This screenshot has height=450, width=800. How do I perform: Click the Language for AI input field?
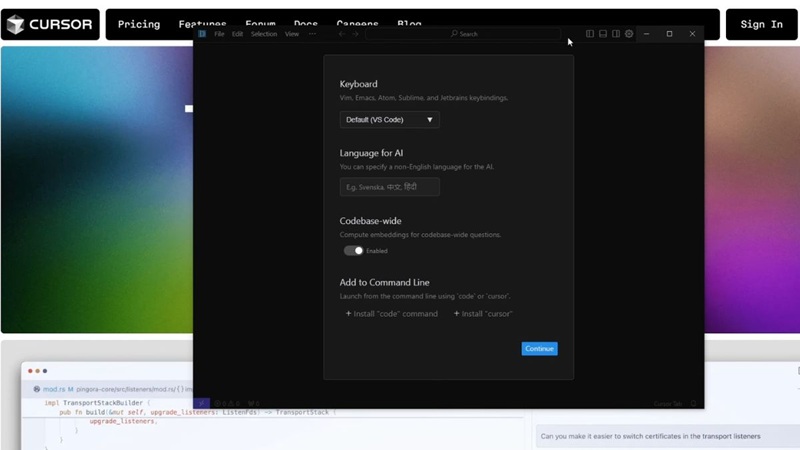pos(389,187)
